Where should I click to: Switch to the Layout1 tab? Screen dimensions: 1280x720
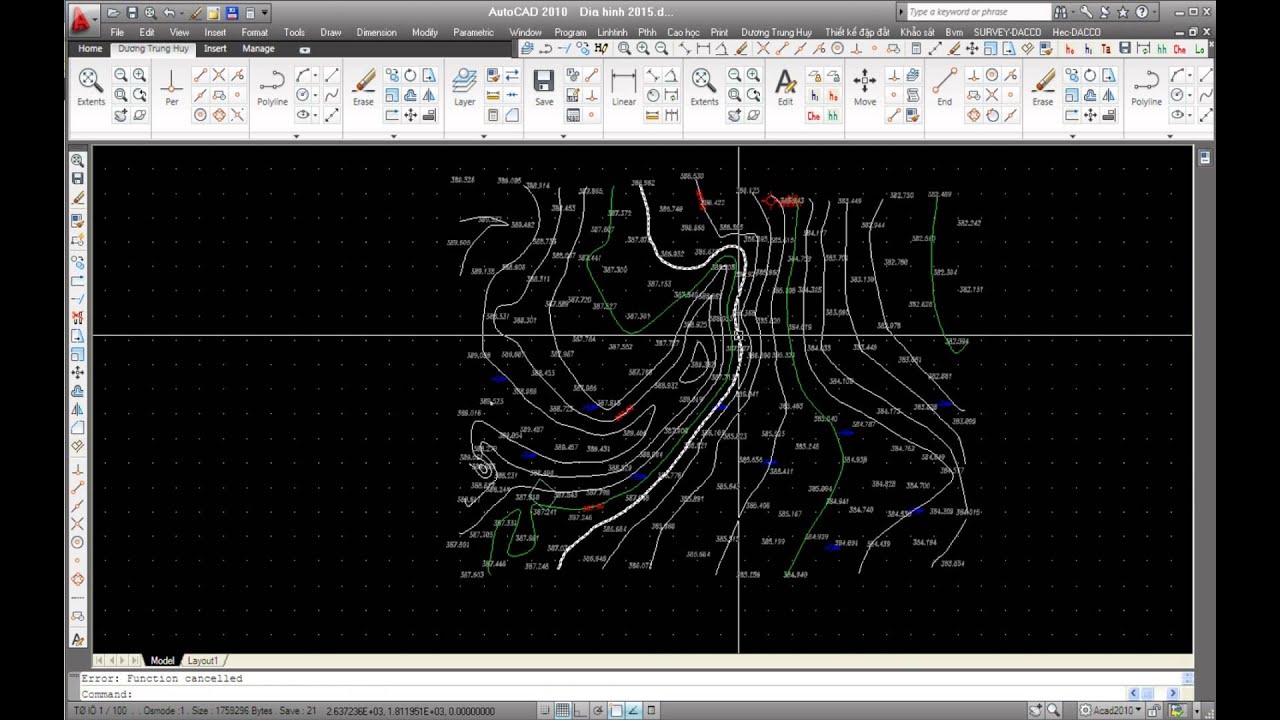tap(203, 660)
